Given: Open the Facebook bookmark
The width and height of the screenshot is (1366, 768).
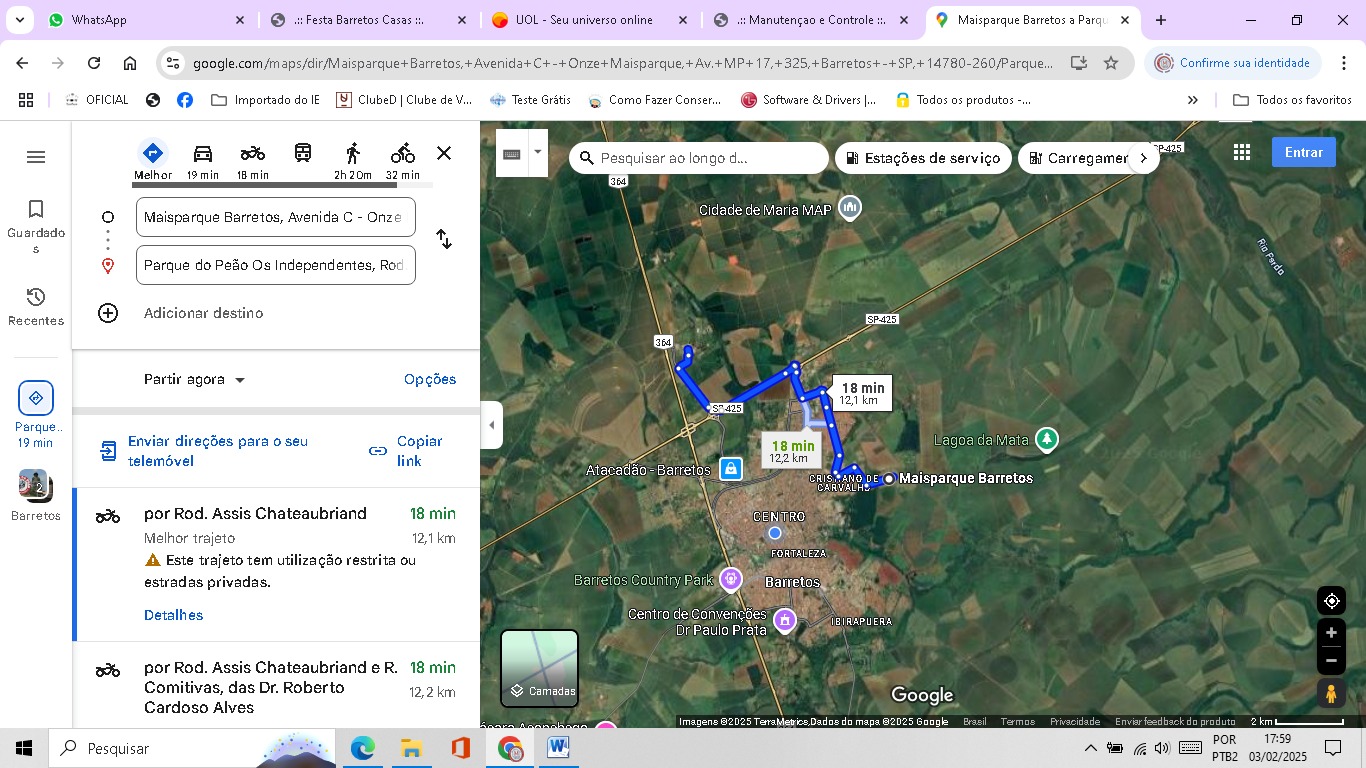Looking at the screenshot, I should 185,100.
